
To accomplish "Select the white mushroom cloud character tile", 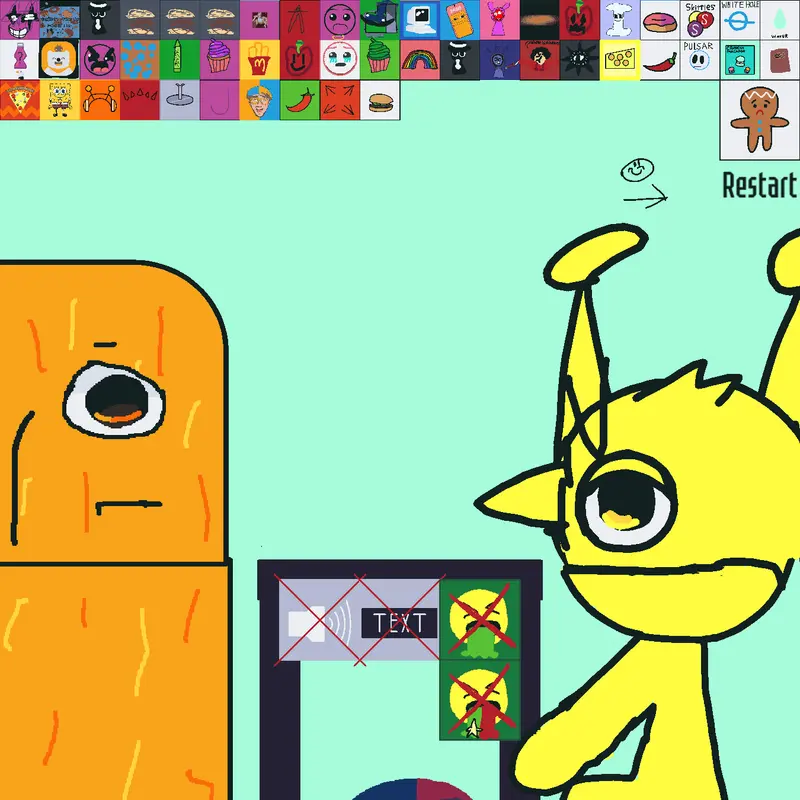I will click(620, 20).
